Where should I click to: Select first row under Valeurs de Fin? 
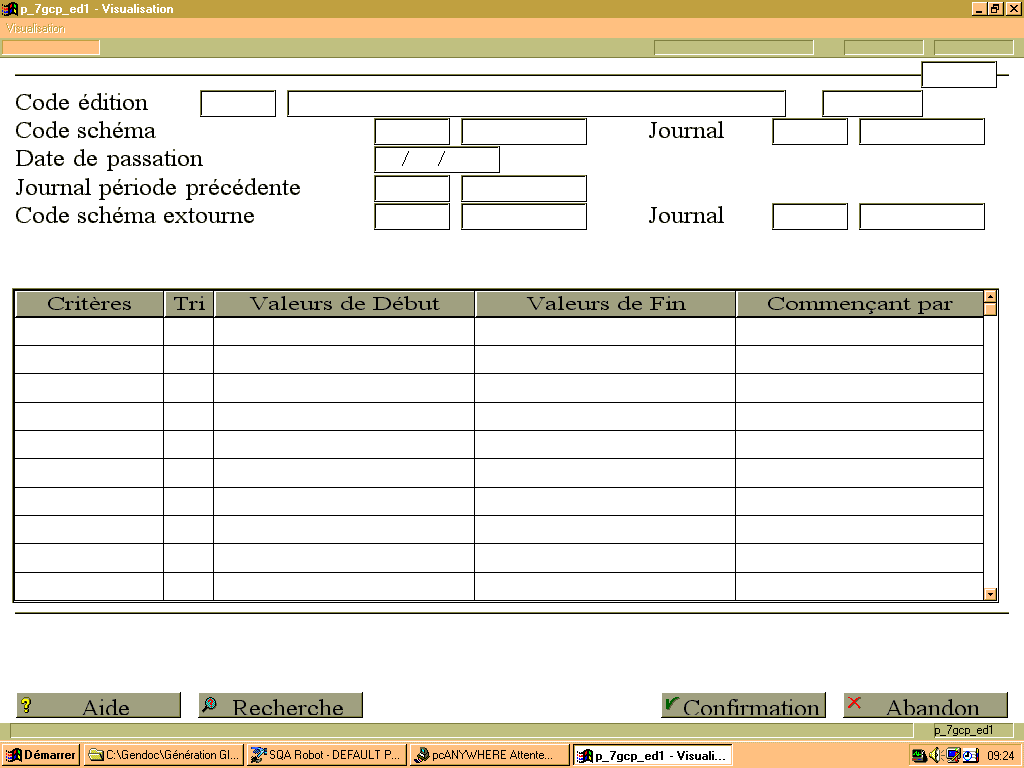coord(605,331)
